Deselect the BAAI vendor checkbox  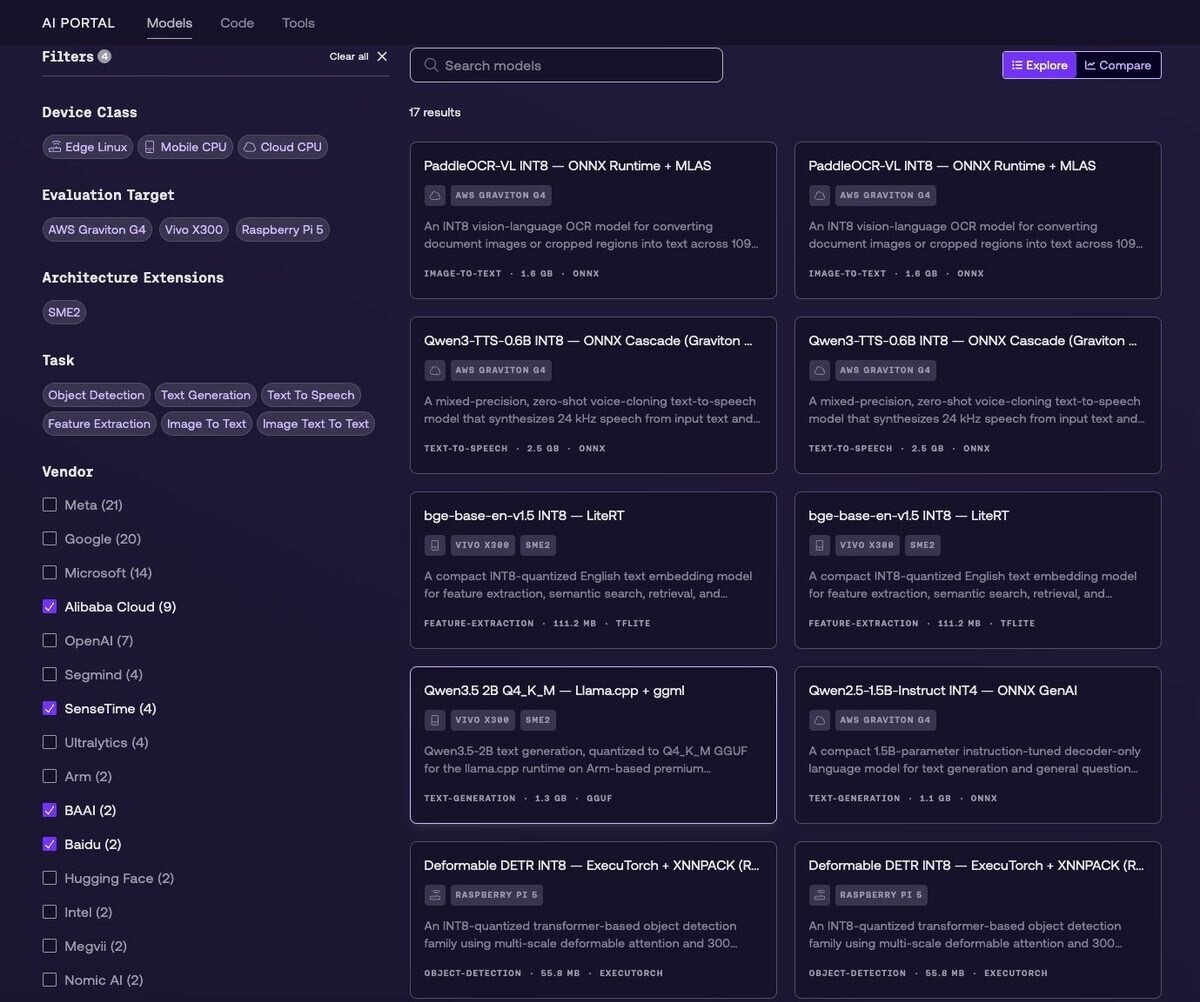pos(49,811)
